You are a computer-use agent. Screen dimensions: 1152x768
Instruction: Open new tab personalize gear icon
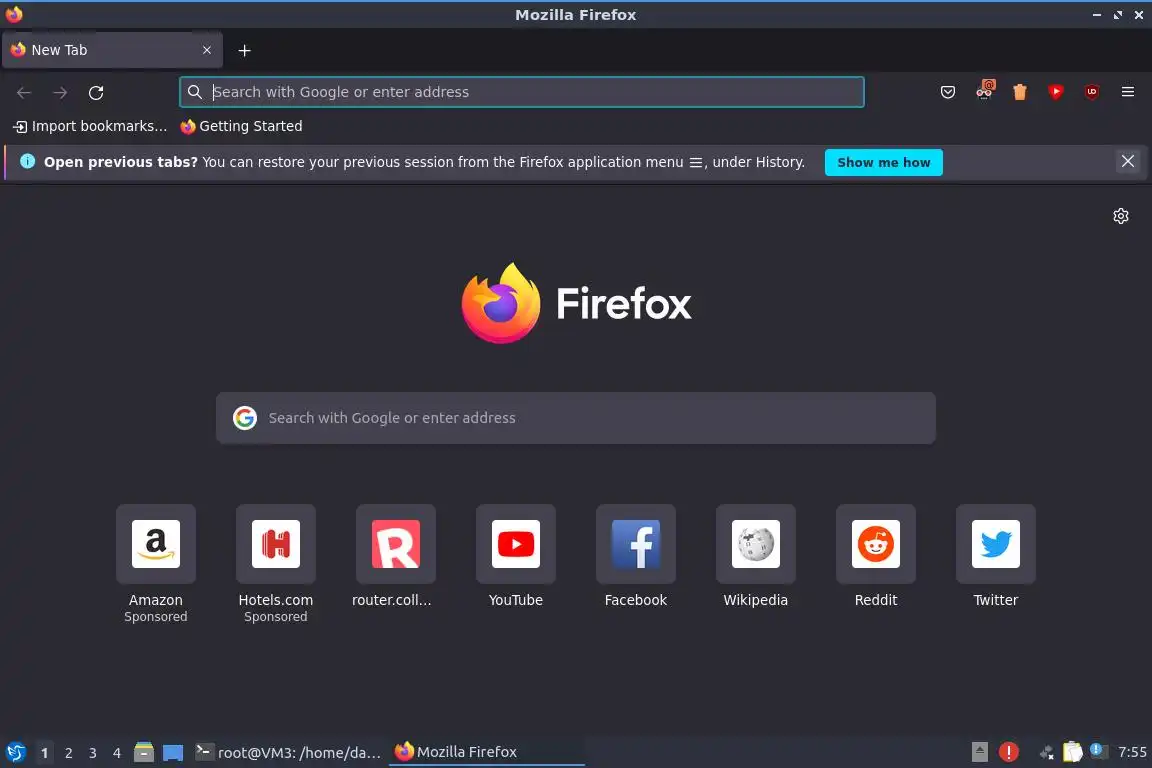pos(1120,216)
